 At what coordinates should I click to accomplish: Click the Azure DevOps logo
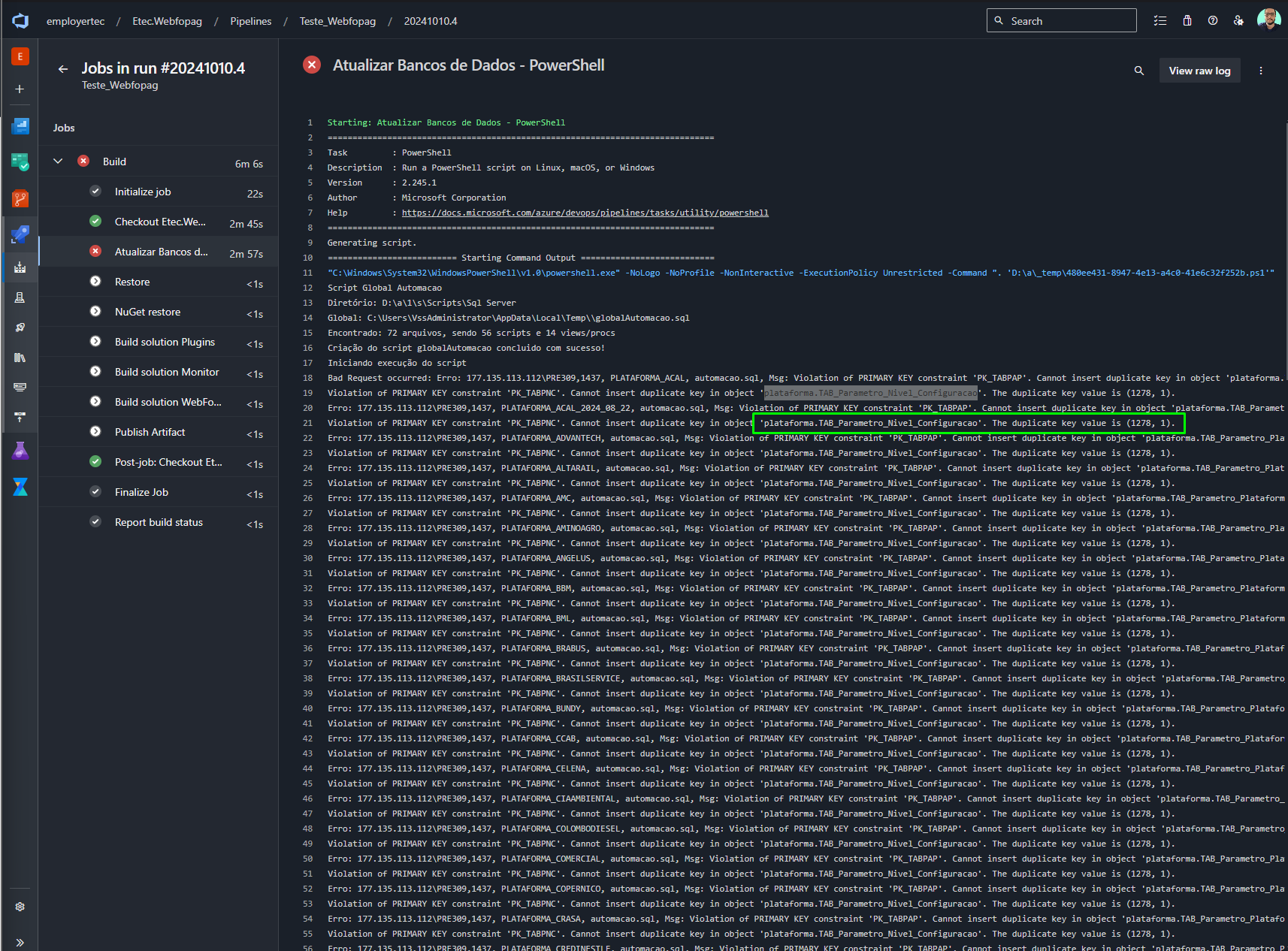click(20, 21)
